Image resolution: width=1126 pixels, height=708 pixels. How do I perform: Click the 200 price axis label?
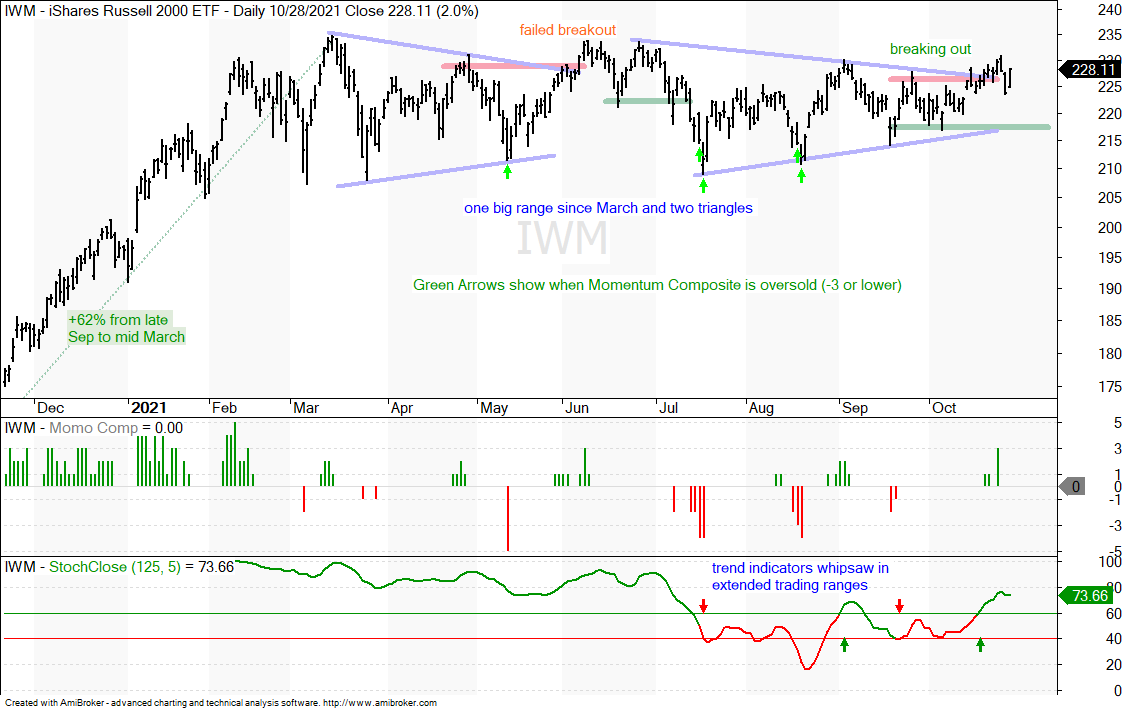click(1109, 228)
